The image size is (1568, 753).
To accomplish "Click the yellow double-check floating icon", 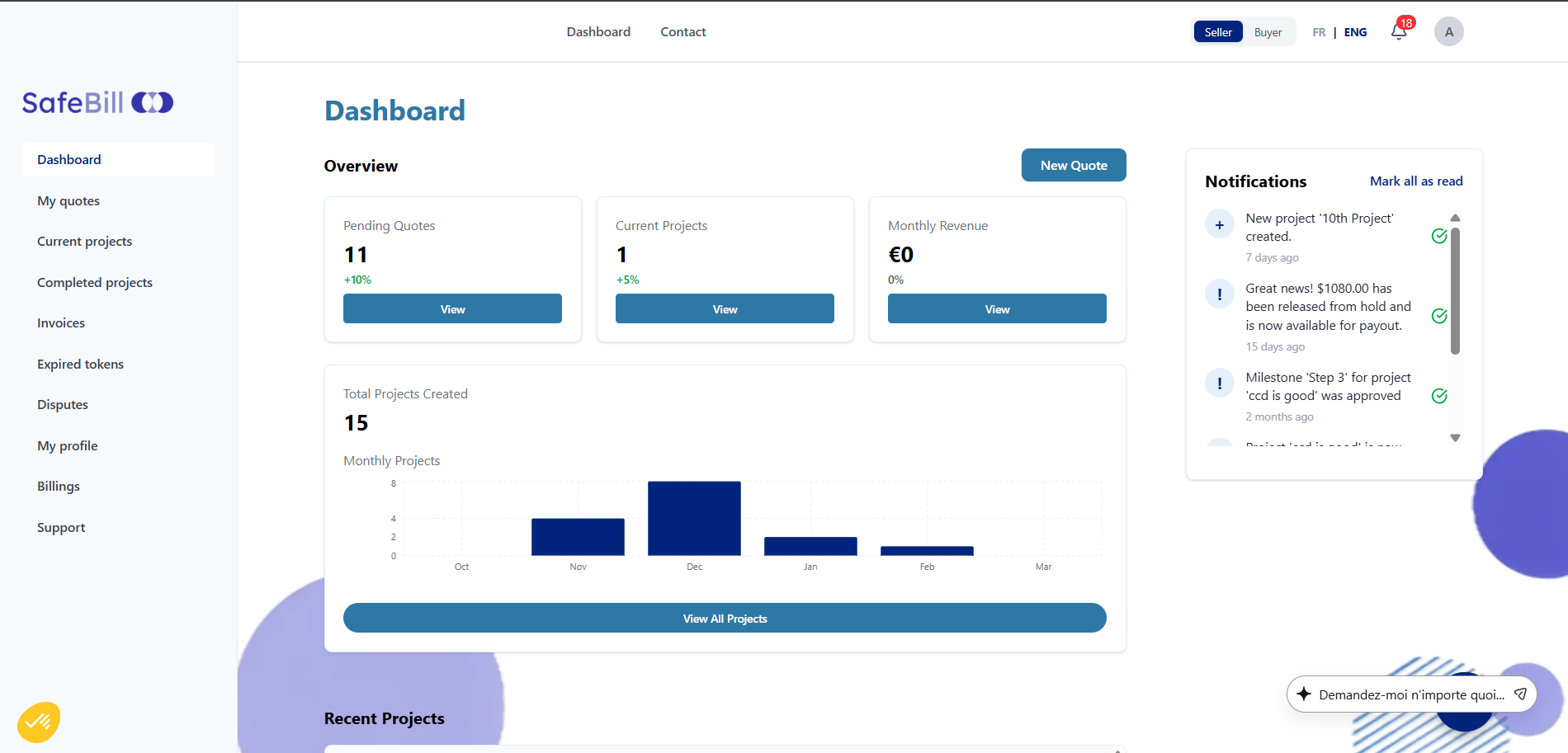I will 39,722.
